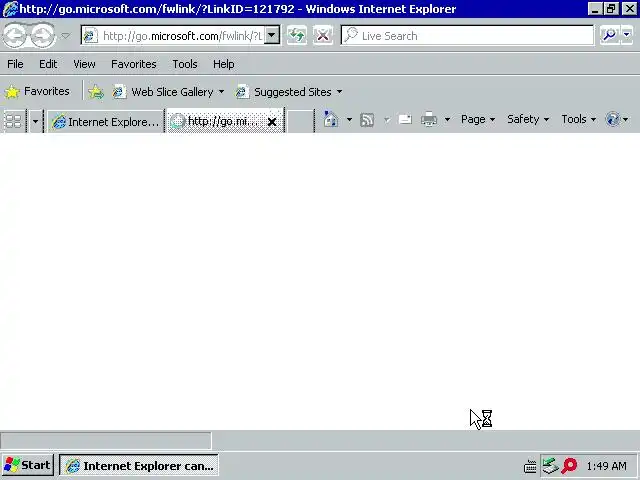
Task: Refresh the page with the Refresh icon
Action: (x=297, y=36)
